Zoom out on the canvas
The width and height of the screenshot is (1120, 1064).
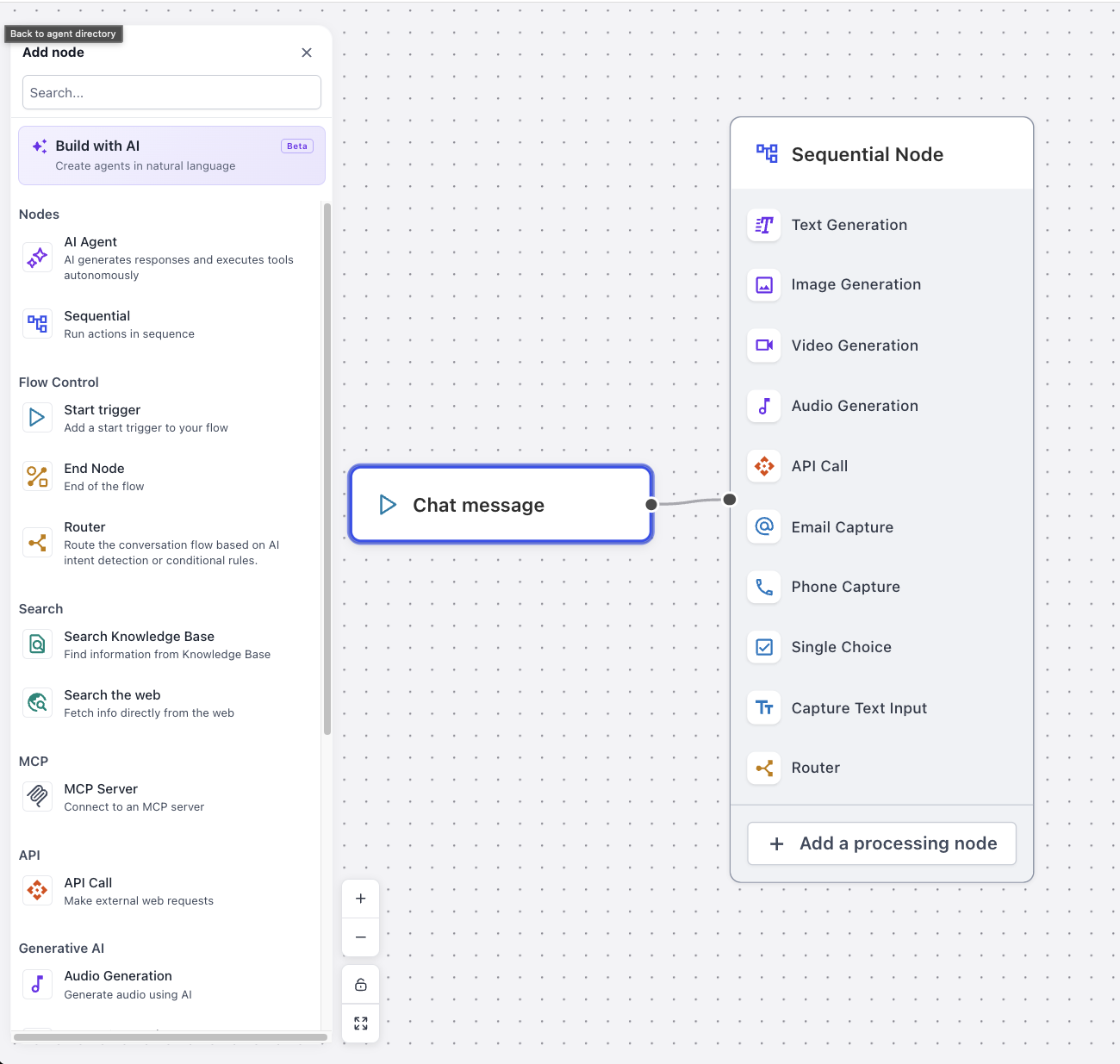tap(361, 937)
